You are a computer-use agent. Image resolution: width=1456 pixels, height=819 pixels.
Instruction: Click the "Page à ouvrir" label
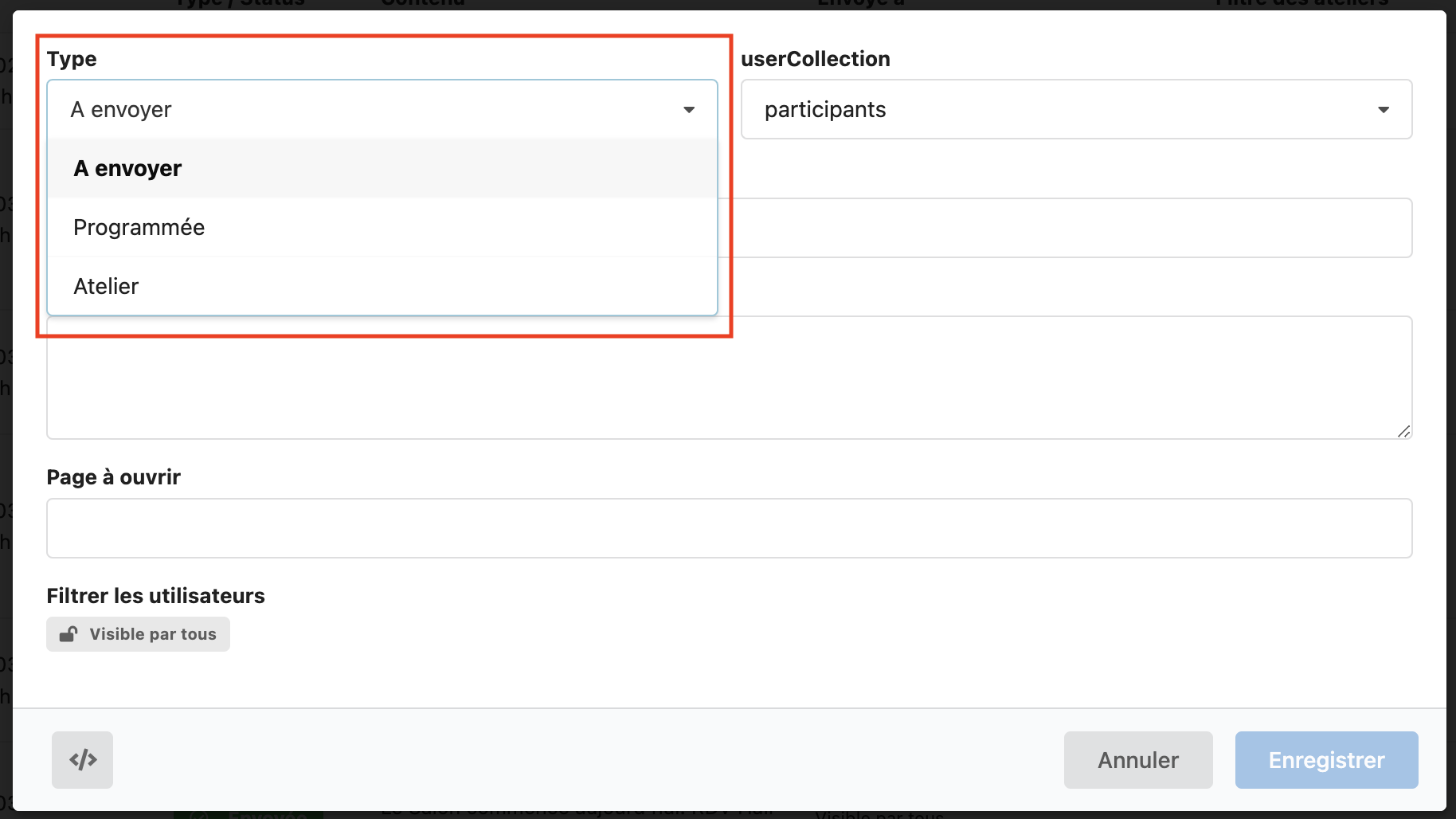(x=114, y=477)
